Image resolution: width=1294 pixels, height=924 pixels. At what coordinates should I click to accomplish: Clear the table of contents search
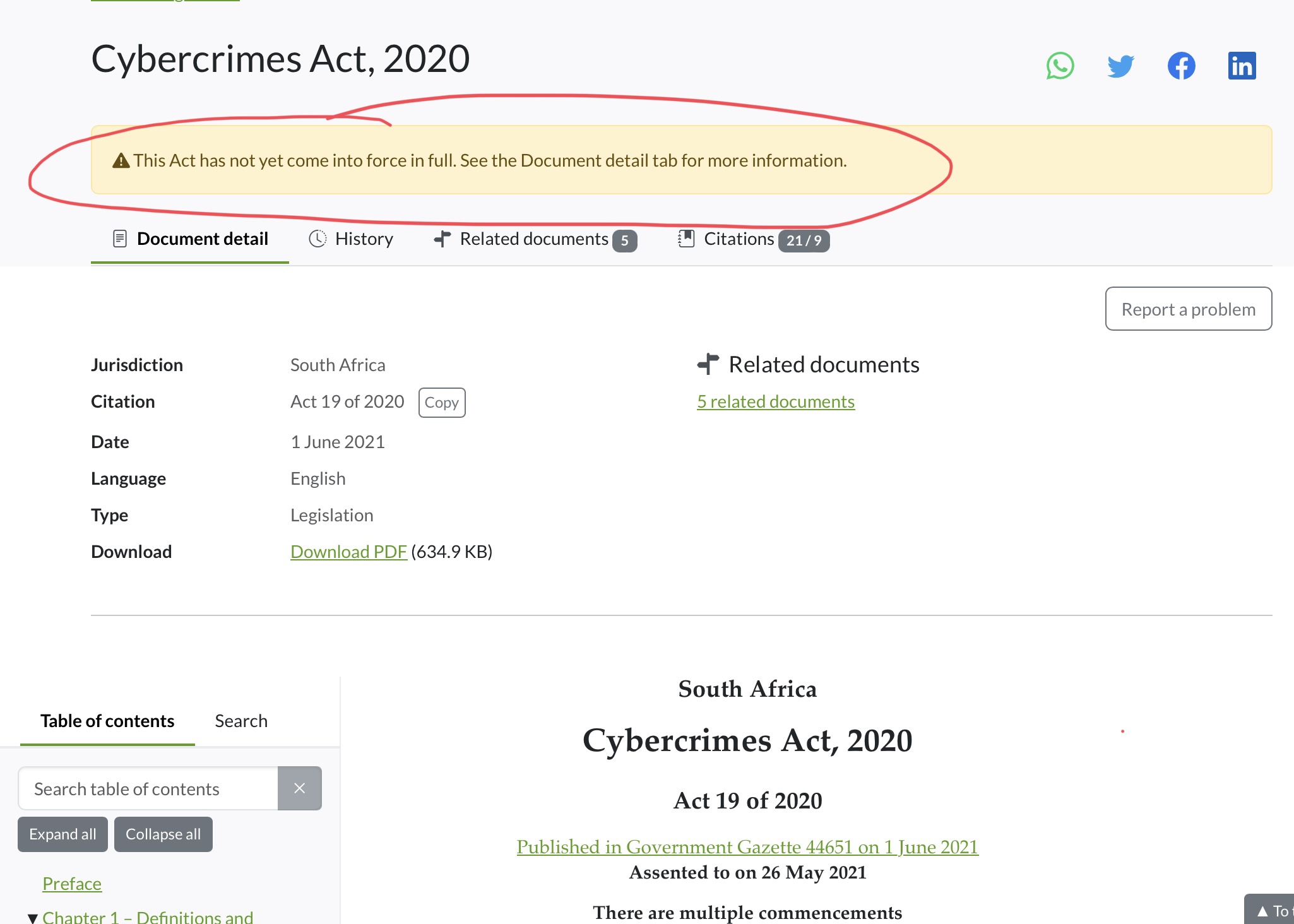click(x=300, y=788)
